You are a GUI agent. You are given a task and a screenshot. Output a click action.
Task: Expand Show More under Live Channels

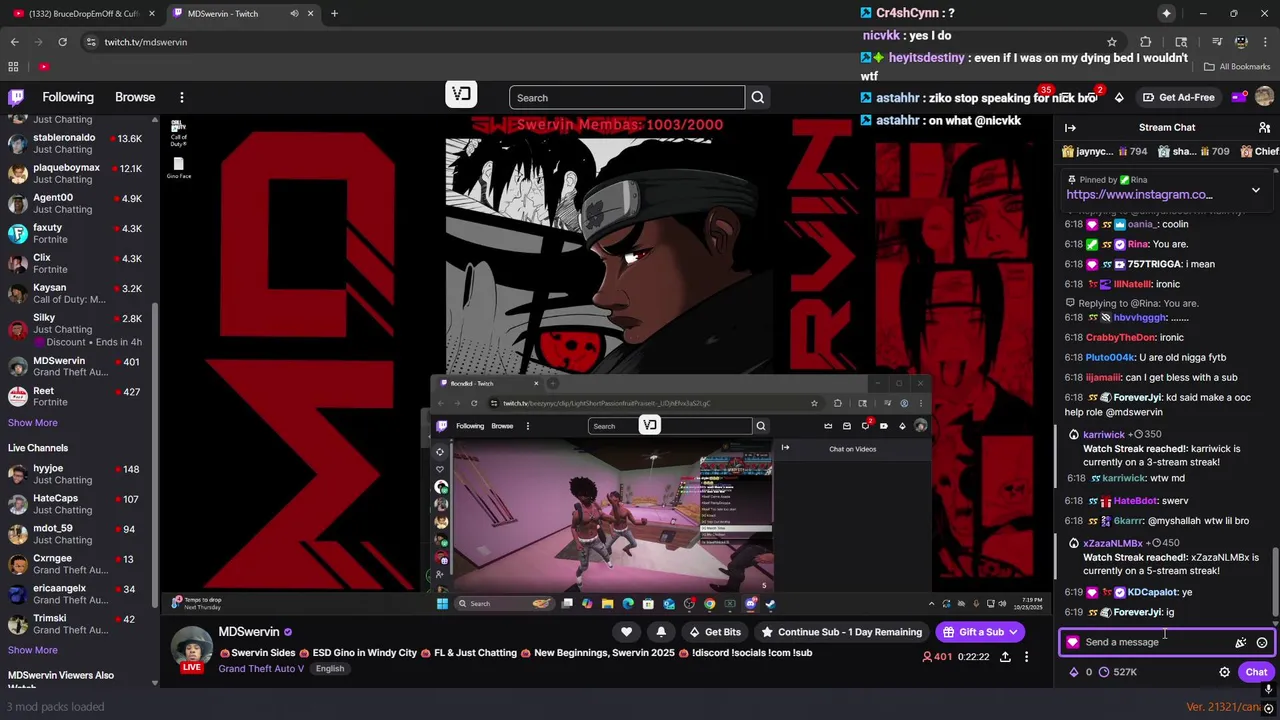click(x=32, y=651)
